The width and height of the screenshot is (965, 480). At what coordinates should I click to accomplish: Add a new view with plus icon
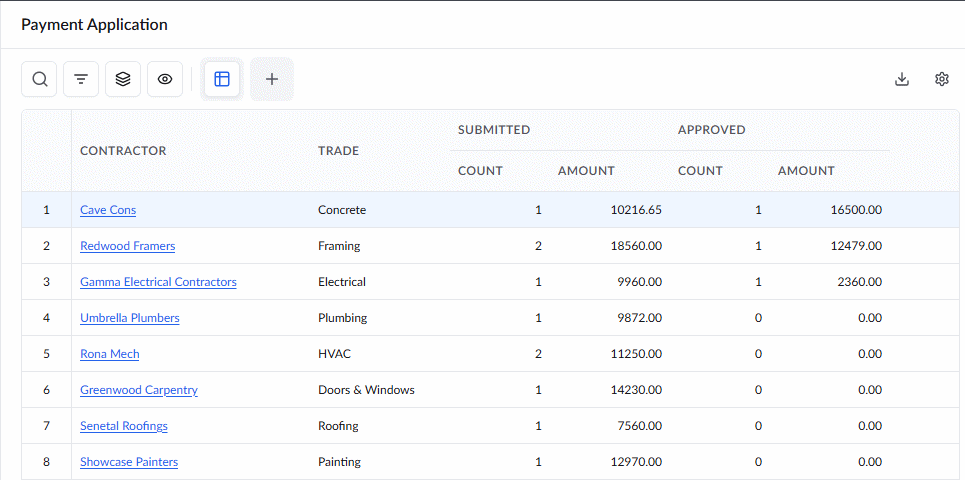272,79
